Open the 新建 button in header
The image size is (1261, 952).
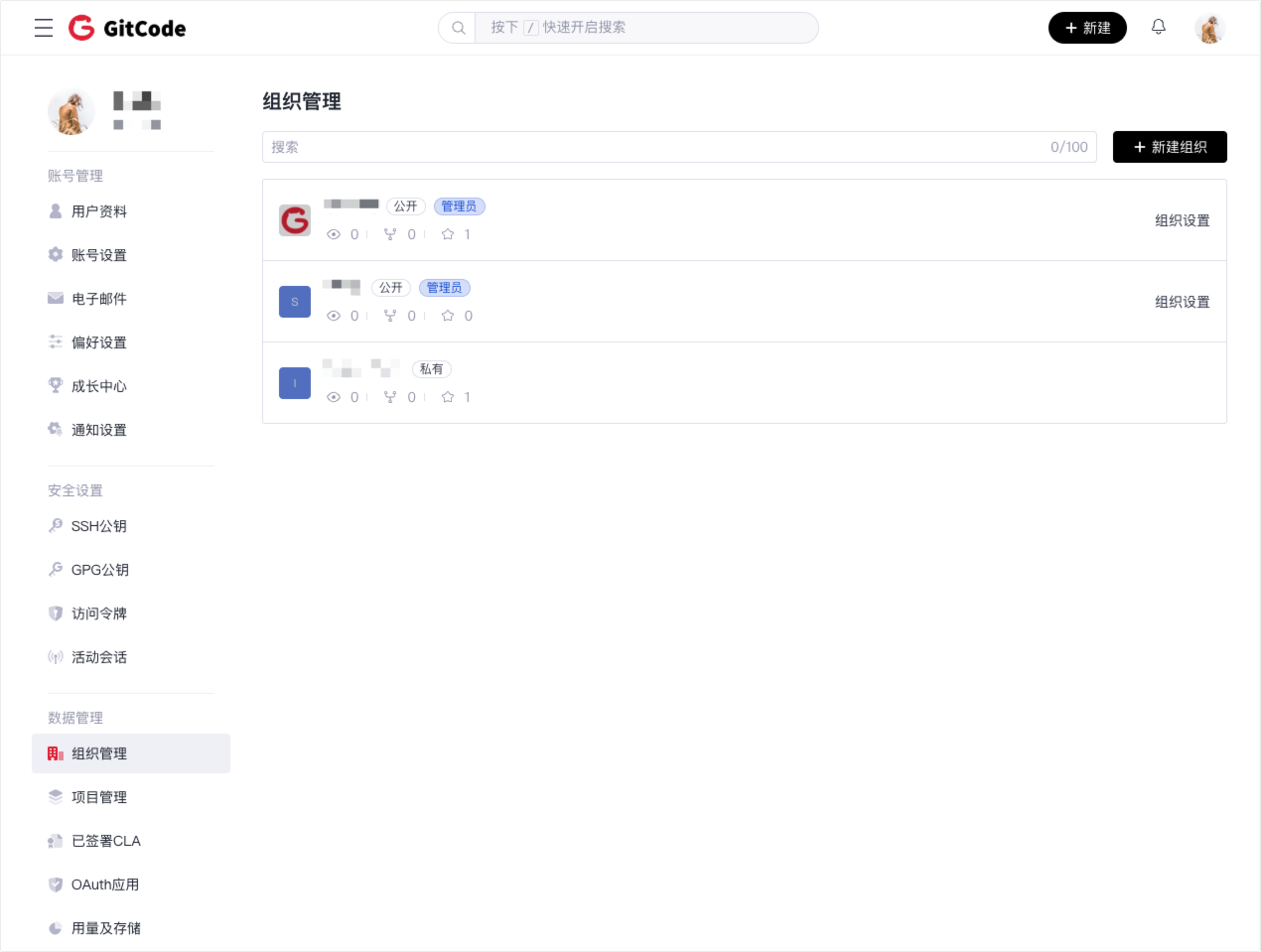click(1087, 28)
